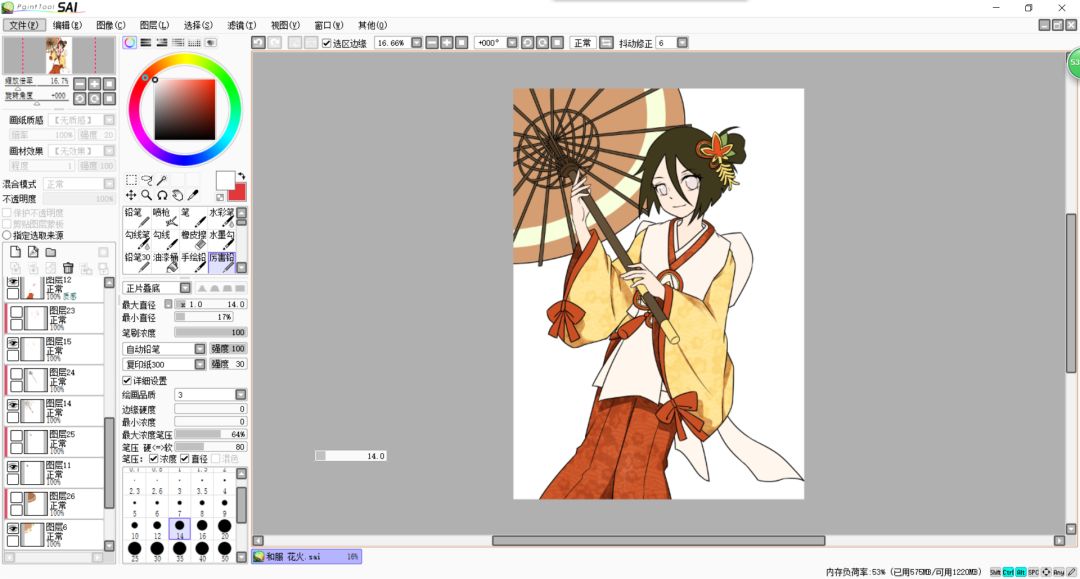The width and height of the screenshot is (1080, 579).
Task: Select the zoom magnifier tool
Action: coord(147,196)
